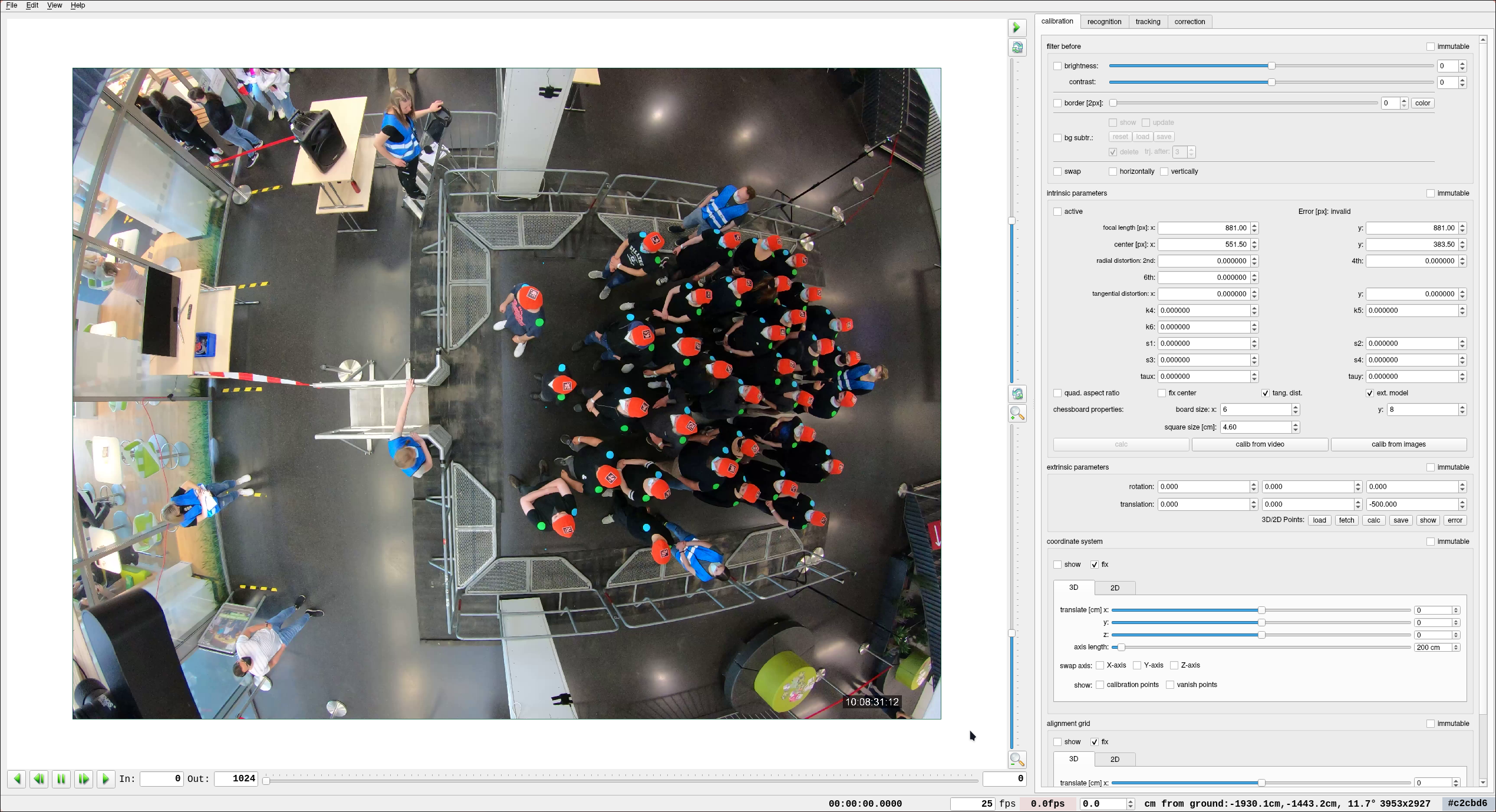The width and height of the screenshot is (1496, 812).
Task: Click the fetch 3D/2D points button
Action: point(1346,520)
